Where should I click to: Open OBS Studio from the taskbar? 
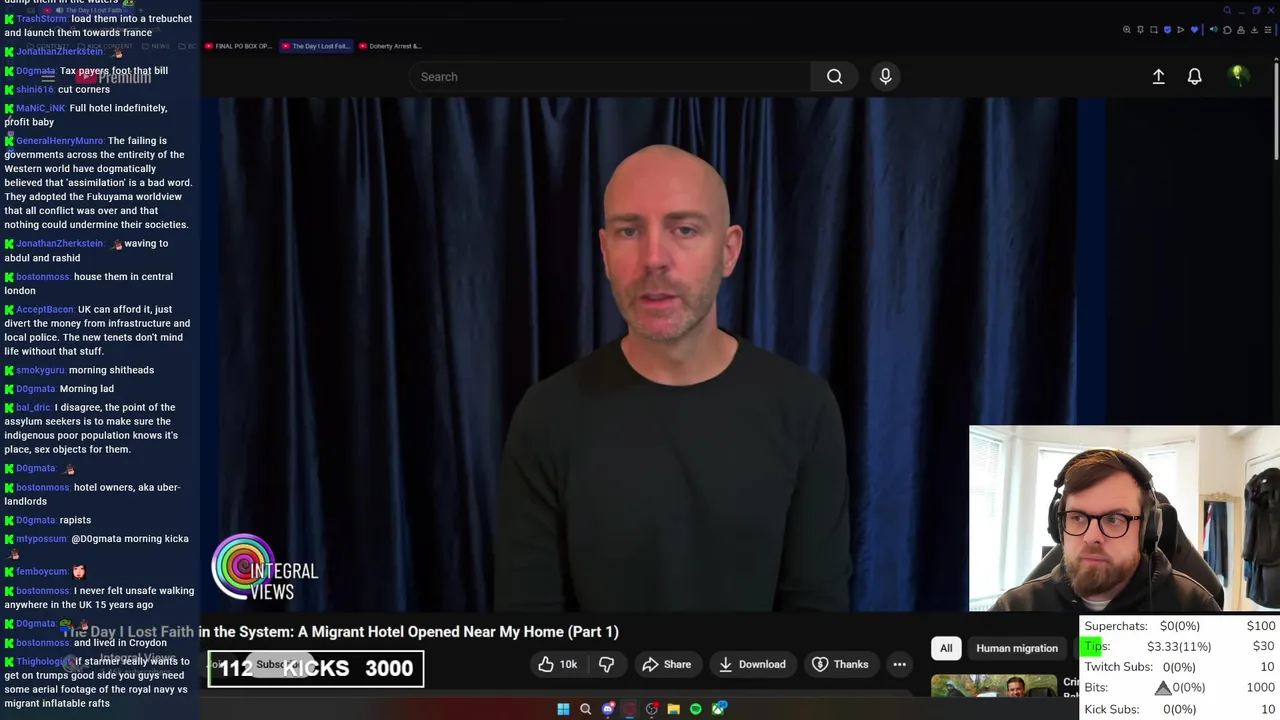[652, 709]
